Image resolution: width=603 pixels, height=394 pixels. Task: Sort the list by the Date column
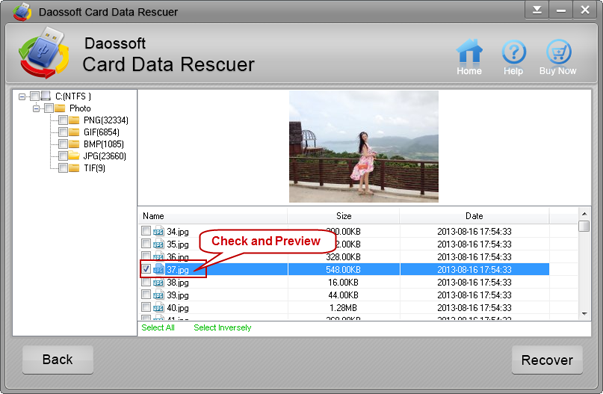tap(474, 216)
